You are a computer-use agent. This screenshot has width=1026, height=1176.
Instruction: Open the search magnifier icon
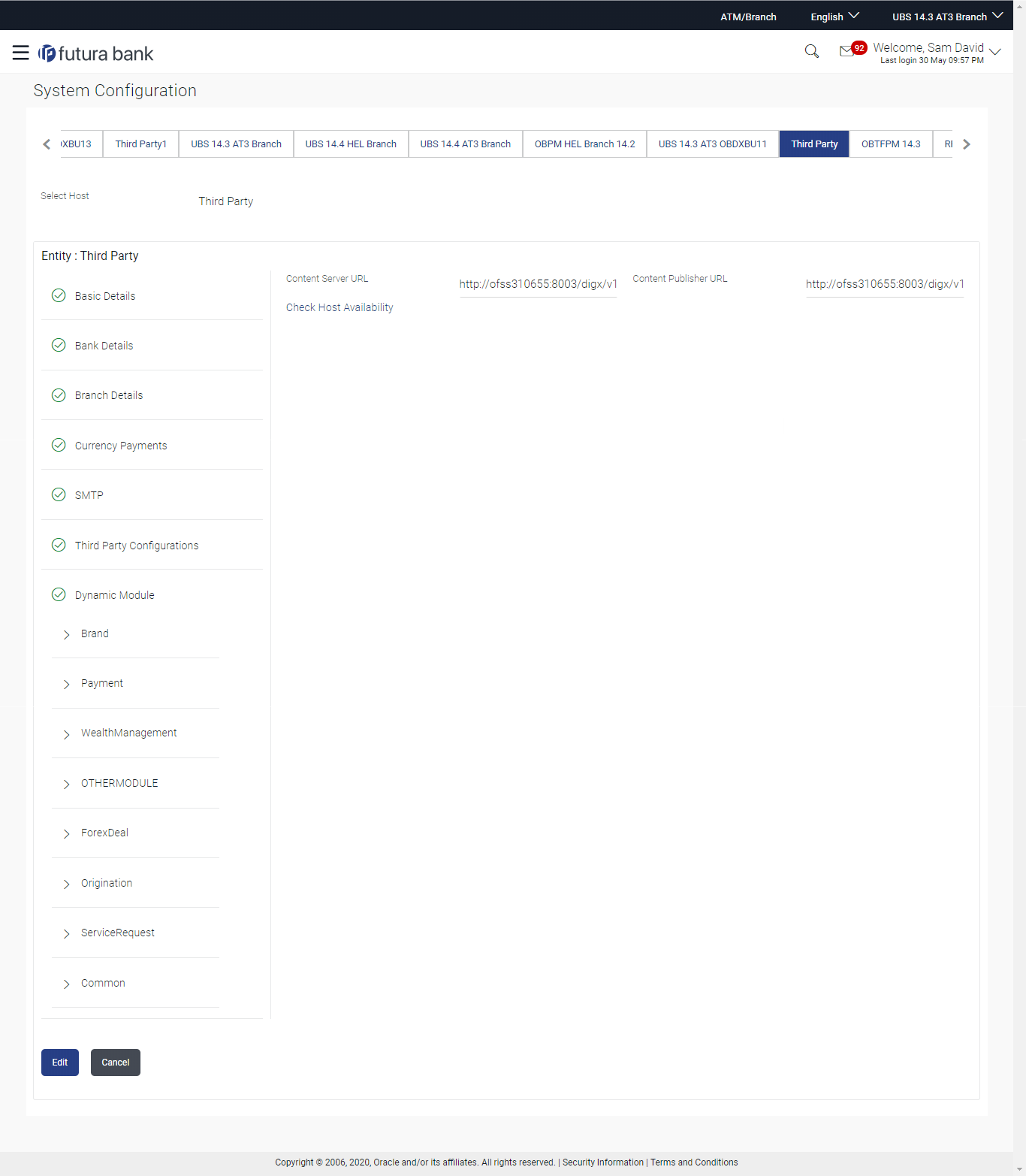(812, 51)
